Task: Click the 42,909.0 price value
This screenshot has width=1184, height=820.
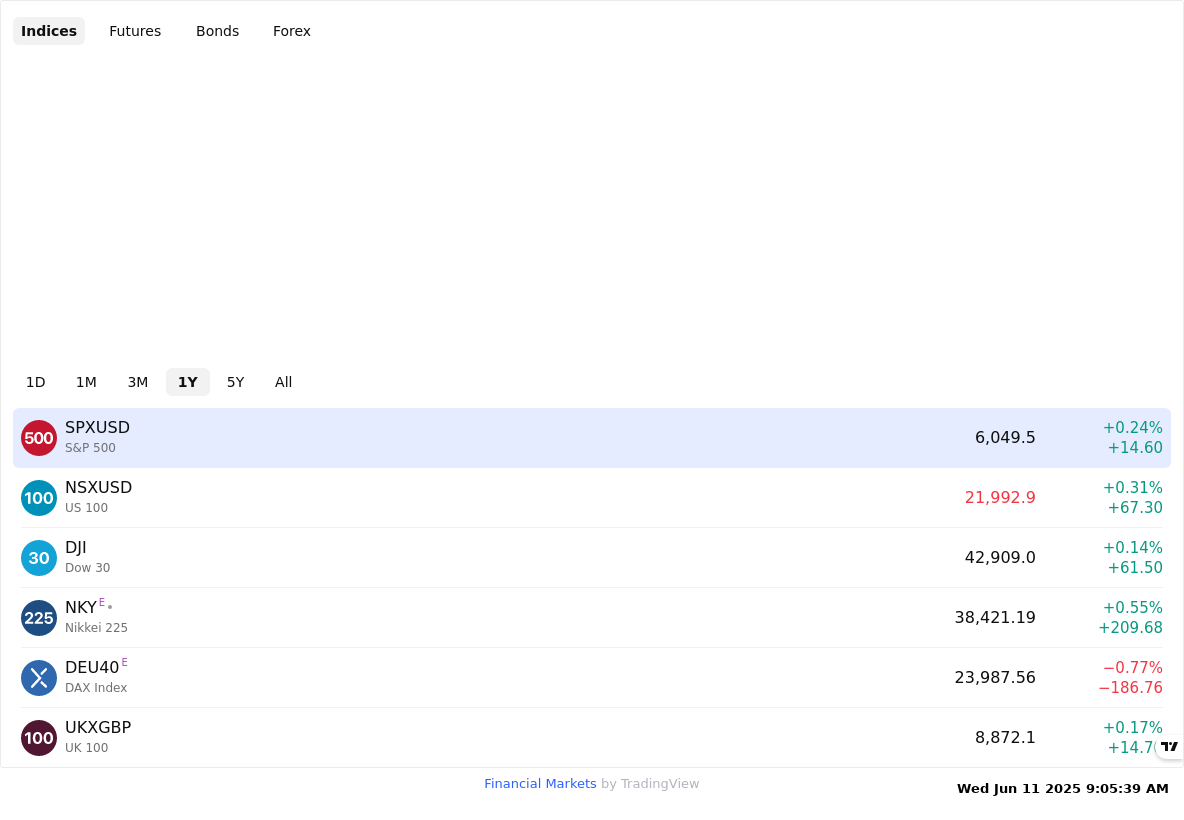Action: click(x=1000, y=557)
